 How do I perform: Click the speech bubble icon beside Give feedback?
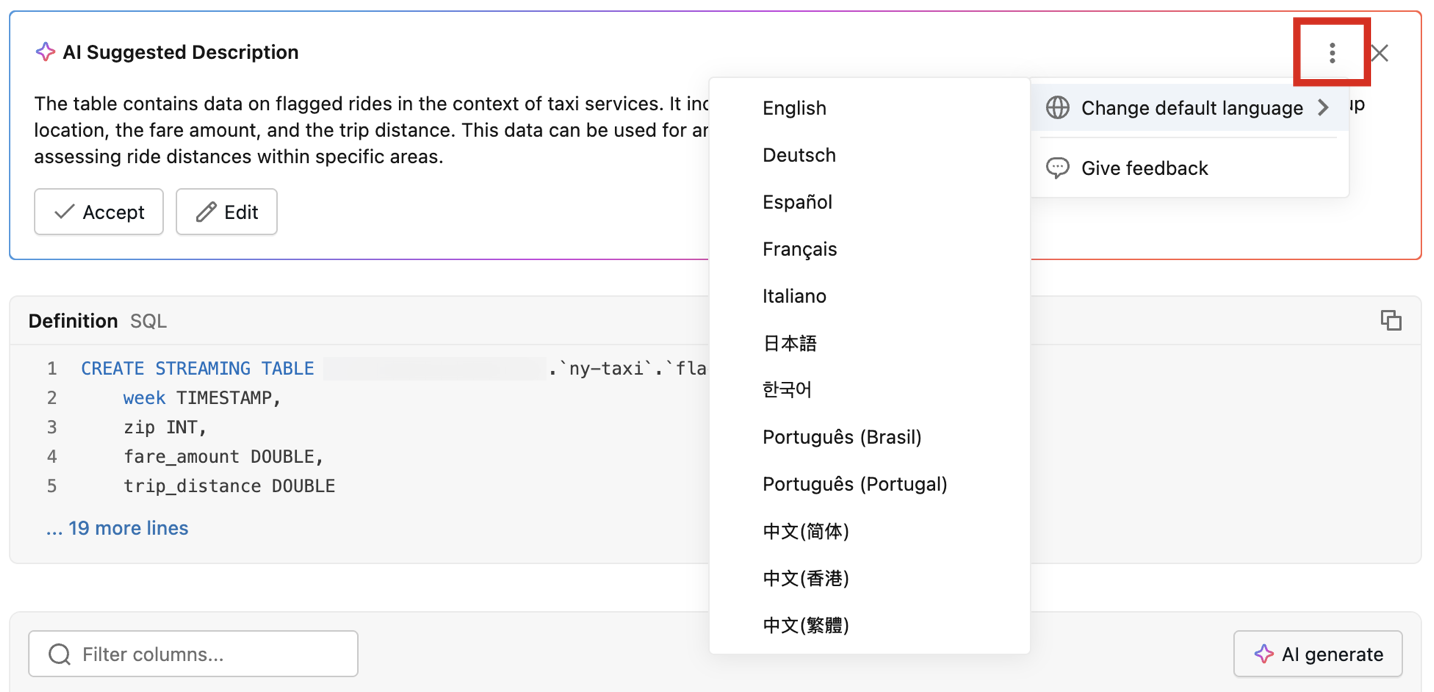1057,167
